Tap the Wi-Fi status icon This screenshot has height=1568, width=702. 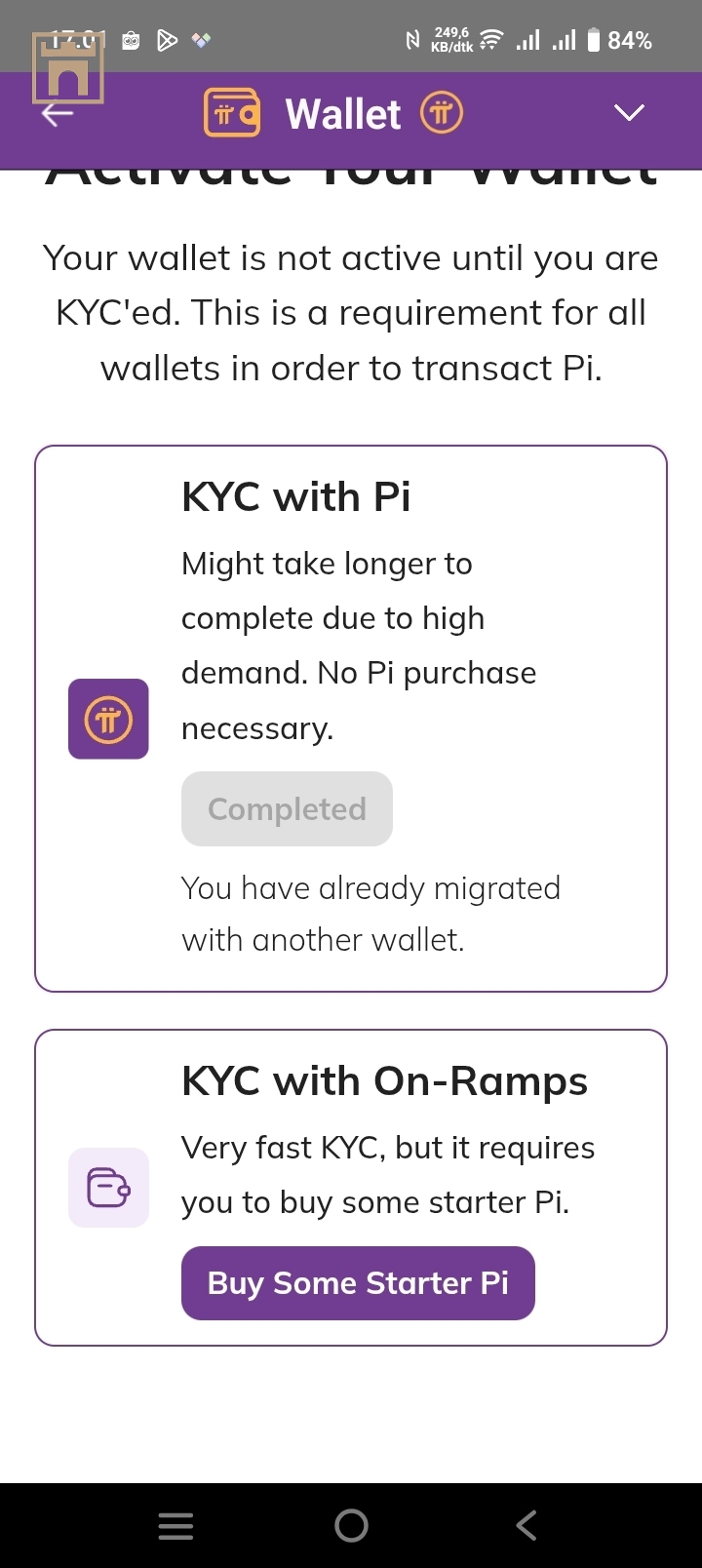491,40
